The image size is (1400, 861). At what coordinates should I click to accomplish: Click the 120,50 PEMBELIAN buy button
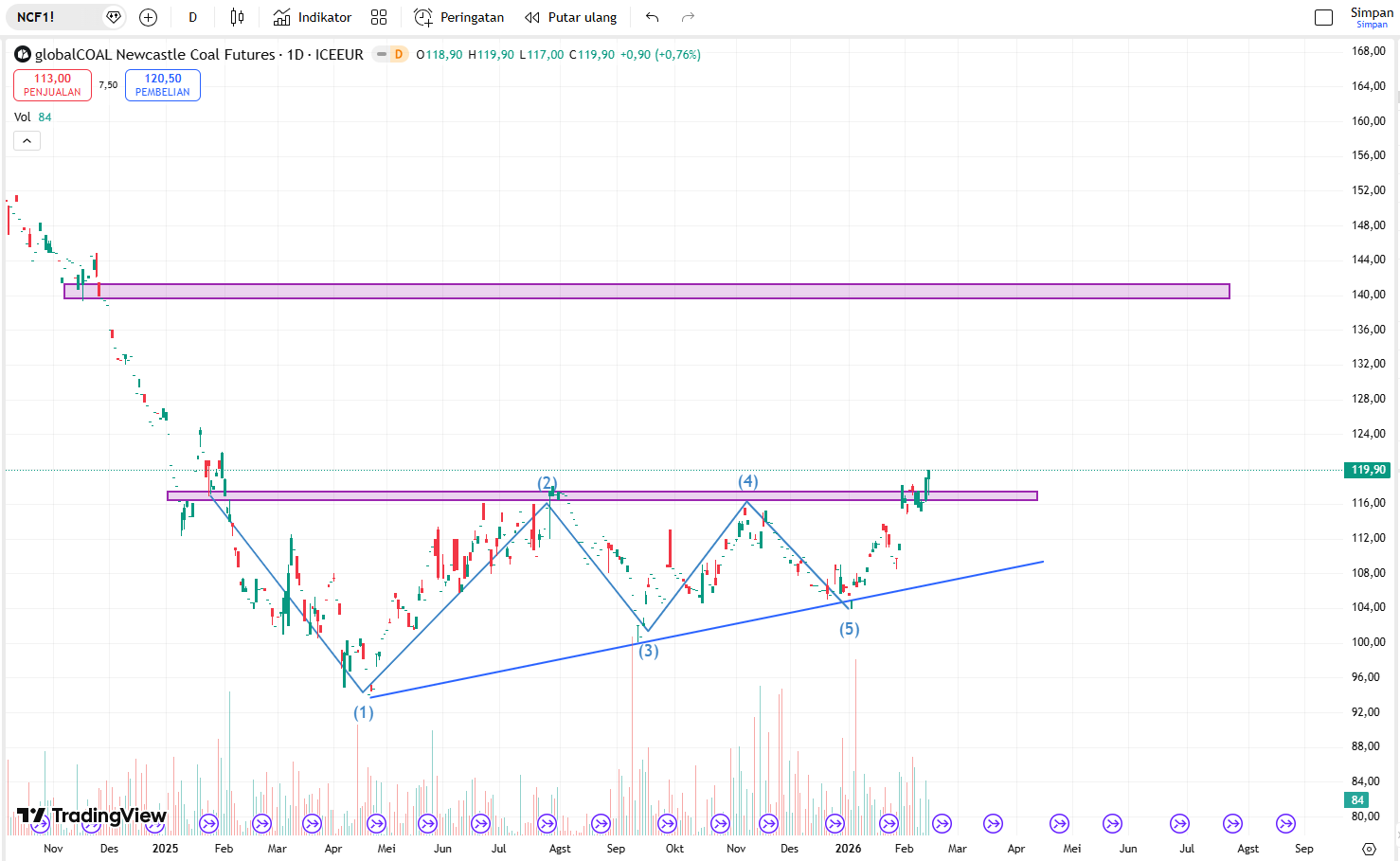coord(163,85)
